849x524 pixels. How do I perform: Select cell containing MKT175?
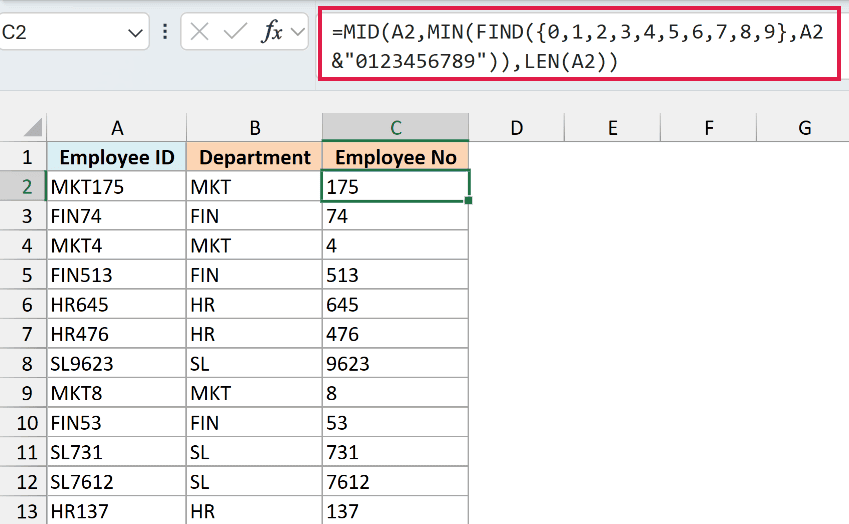pyautogui.click(x=116, y=187)
